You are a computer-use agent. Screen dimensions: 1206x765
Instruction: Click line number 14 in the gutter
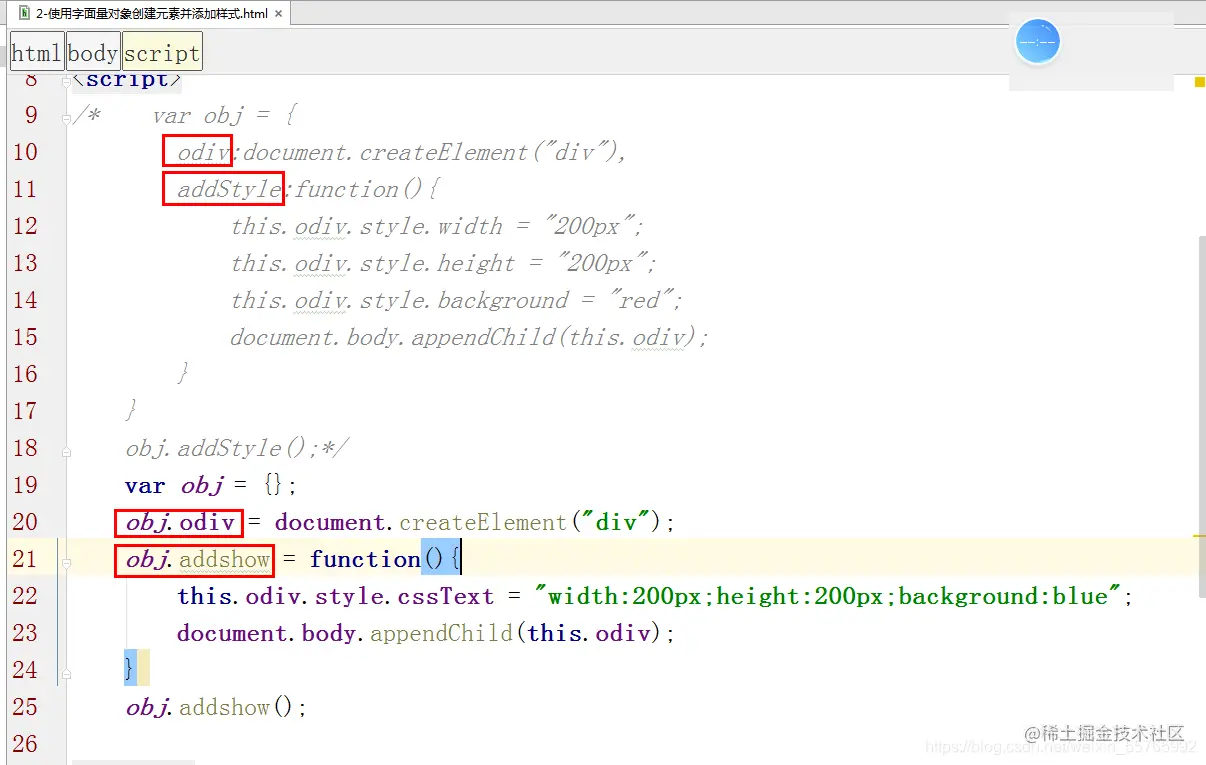pos(25,300)
